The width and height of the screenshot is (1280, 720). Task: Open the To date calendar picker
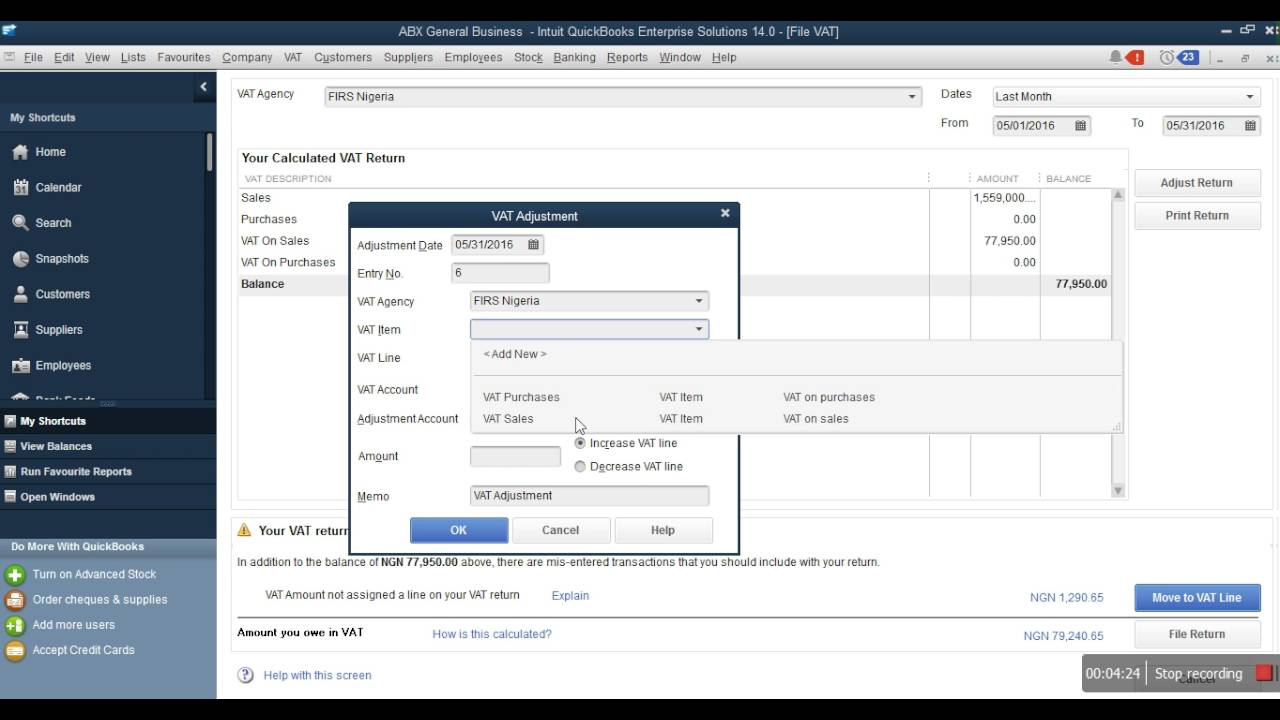1250,126
